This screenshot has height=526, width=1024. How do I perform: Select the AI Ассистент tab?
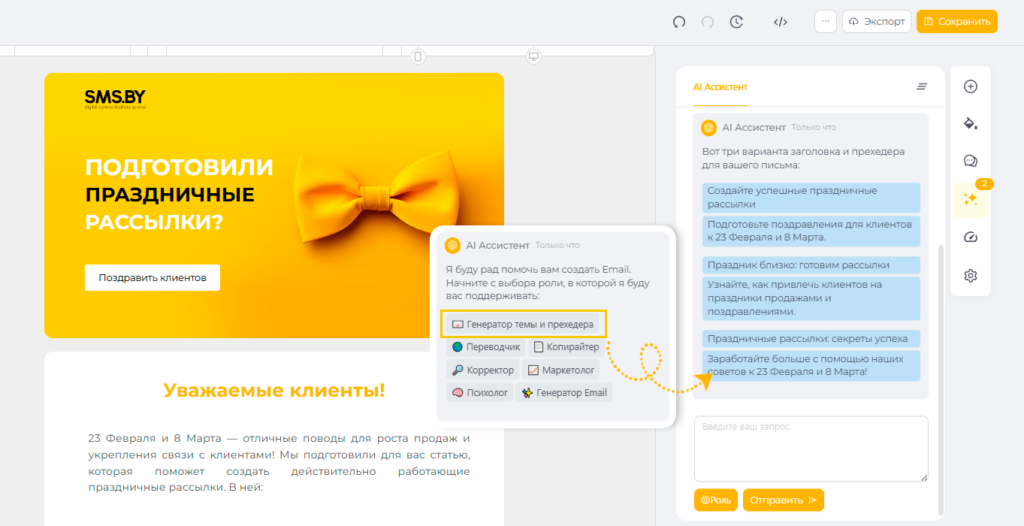point(720,87)
